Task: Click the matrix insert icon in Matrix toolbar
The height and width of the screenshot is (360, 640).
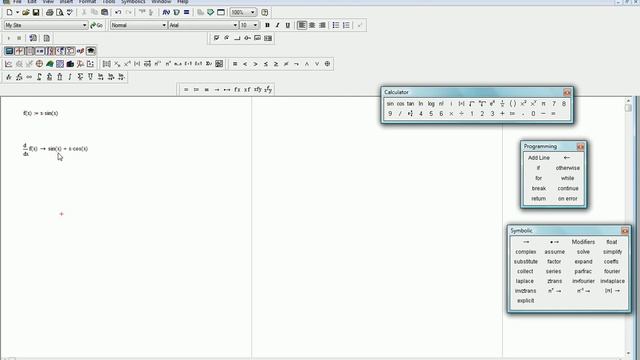Action: (x=107, y=64)
